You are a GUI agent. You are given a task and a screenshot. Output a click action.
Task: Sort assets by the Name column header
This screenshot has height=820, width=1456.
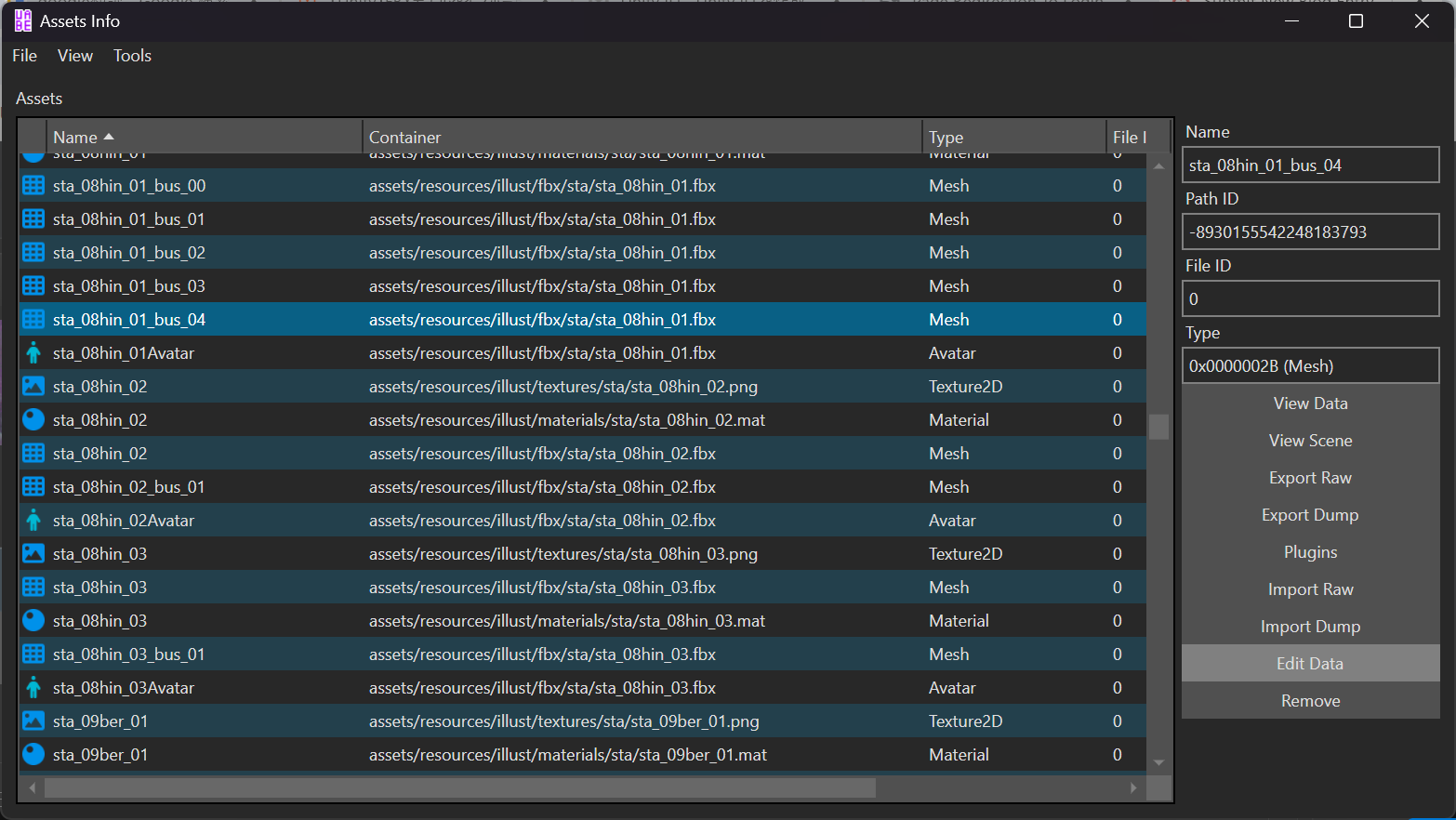(x=204, y=137)
